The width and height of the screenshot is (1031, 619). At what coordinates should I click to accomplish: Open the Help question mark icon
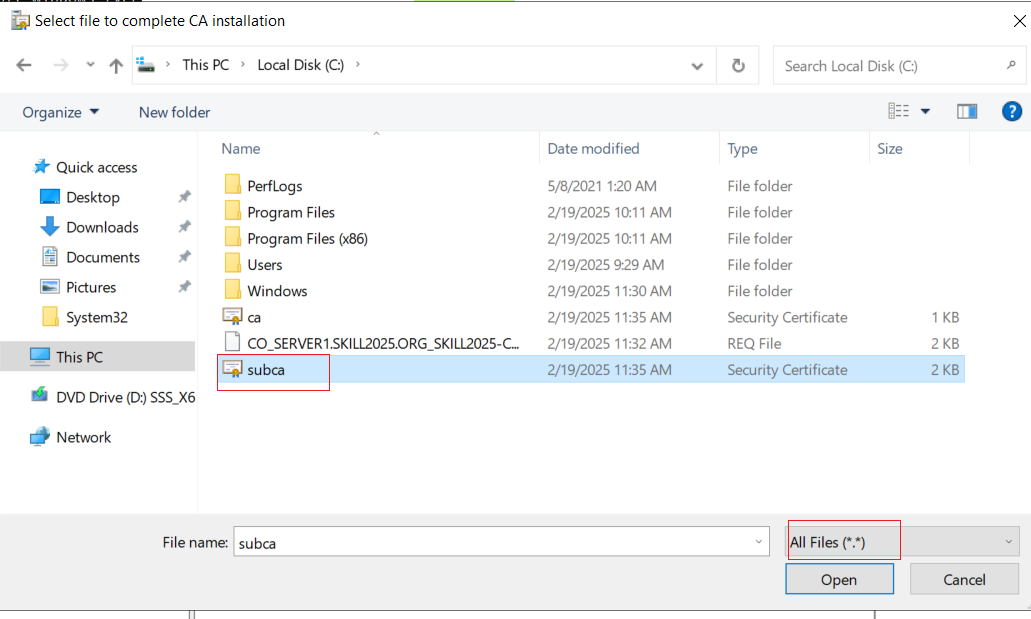coord(1011,111)
